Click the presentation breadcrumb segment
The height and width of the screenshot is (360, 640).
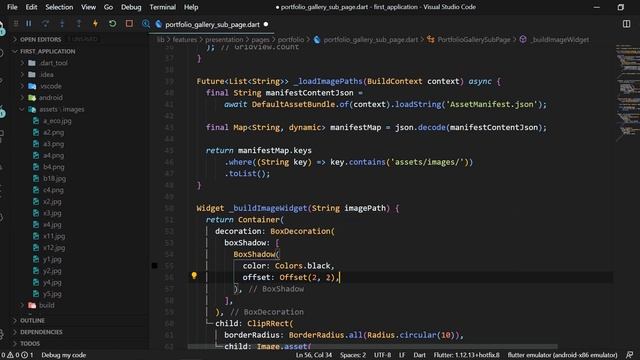tap(224, 40)
